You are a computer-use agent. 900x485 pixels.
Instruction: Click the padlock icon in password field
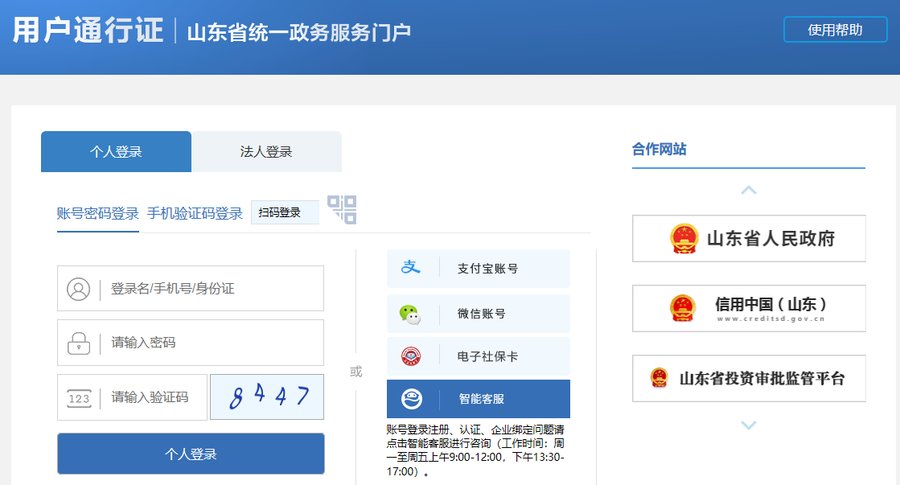pos(79,343)
